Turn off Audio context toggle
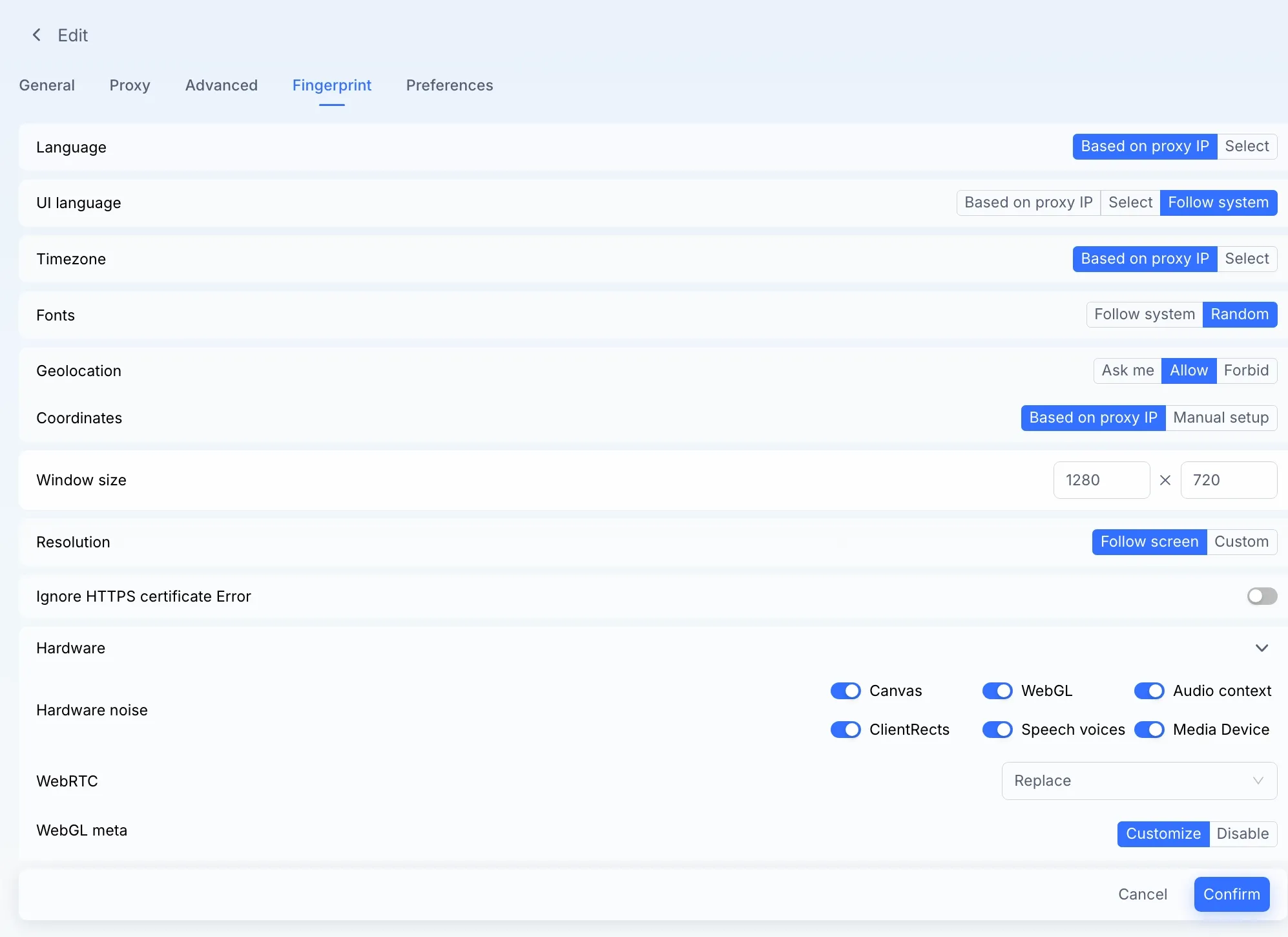The image size is (1288, 937). coord(1149,691)
